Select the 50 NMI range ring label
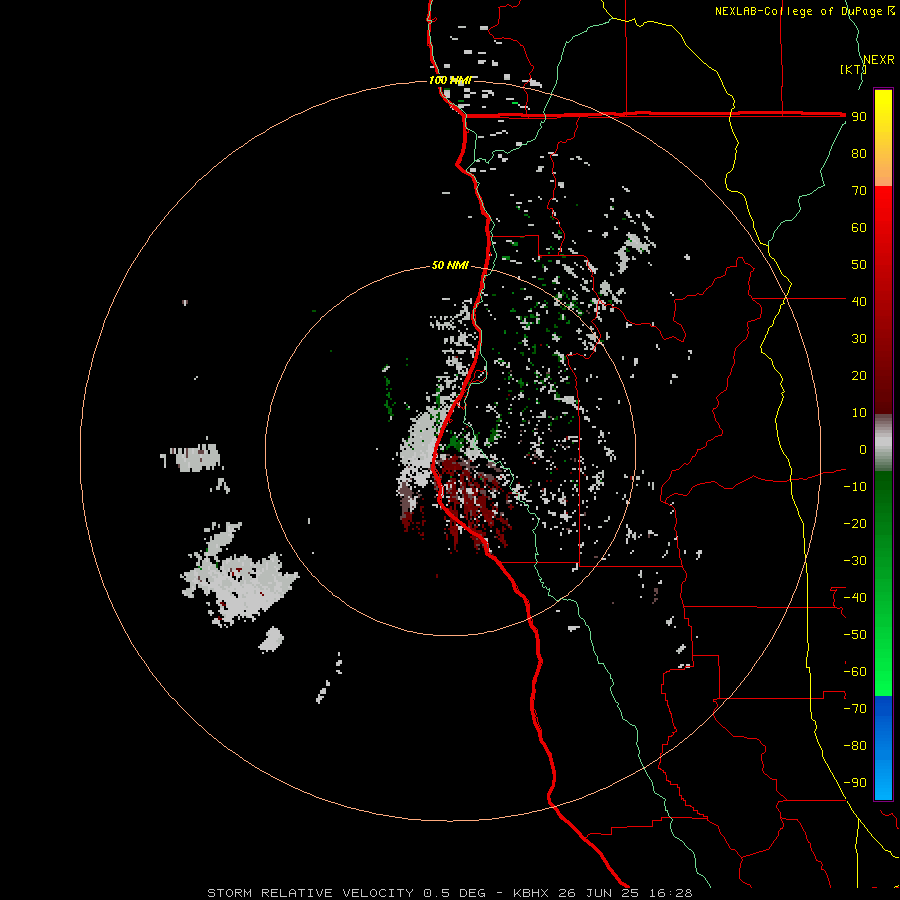Image resolution: width=900 pixels, height=900 pixels. (450, 265)
